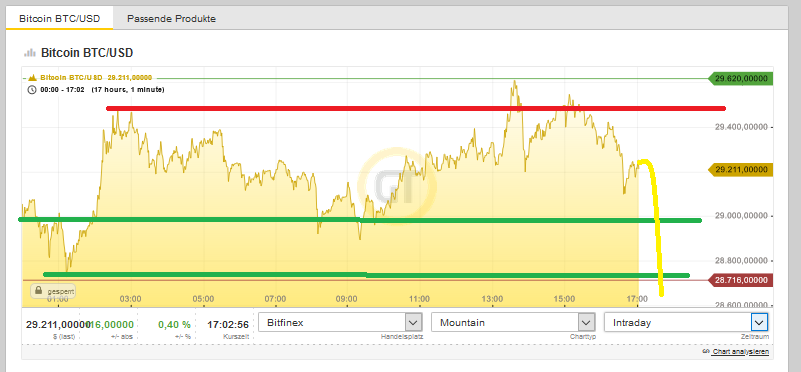This screenshot has height=372, width=801.
Task: Click the Bitcoin BTC/USD chart heading
Action: click(87, 53)
